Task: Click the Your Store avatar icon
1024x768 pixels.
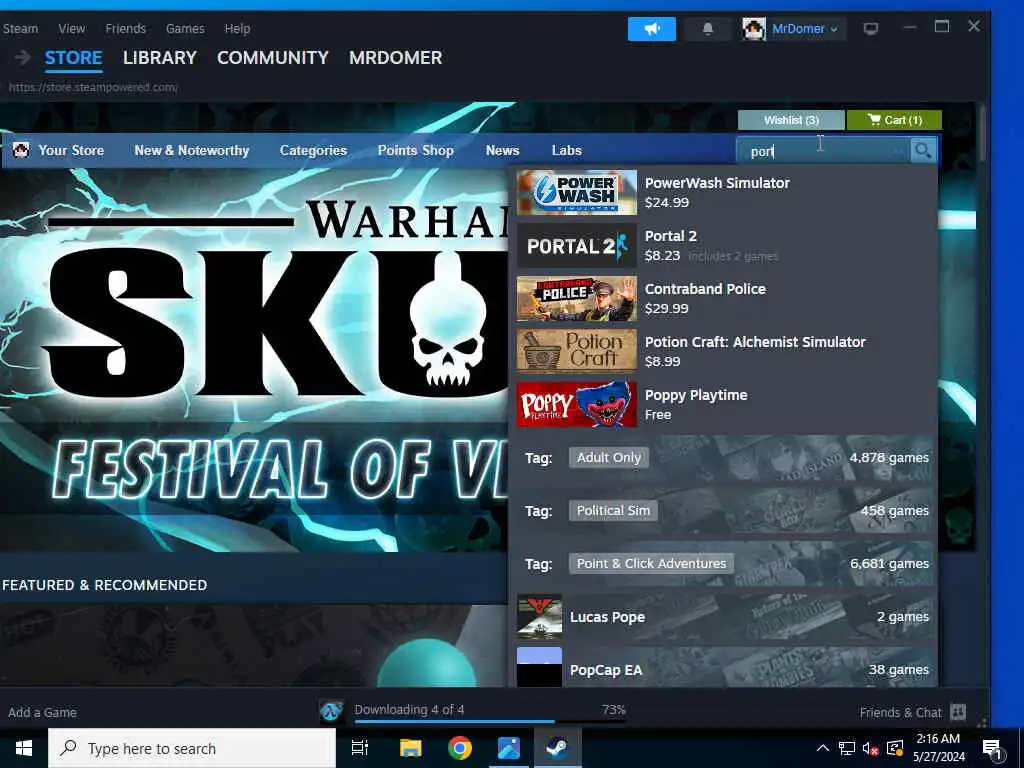Action: click(x=21, y=150)
